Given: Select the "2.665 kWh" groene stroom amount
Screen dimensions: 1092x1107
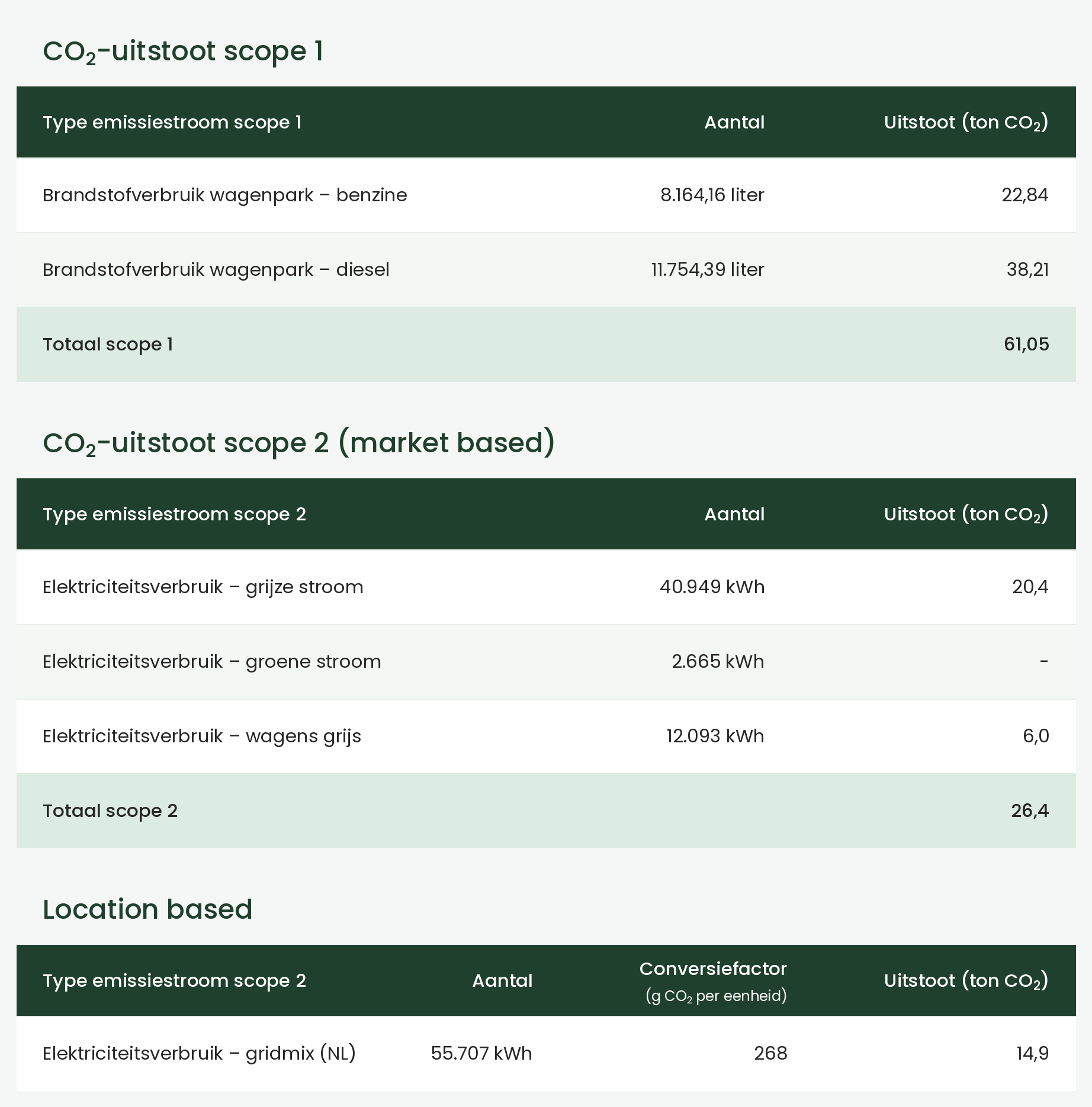Looking at the screenshot, I should [x=718, y=662].
